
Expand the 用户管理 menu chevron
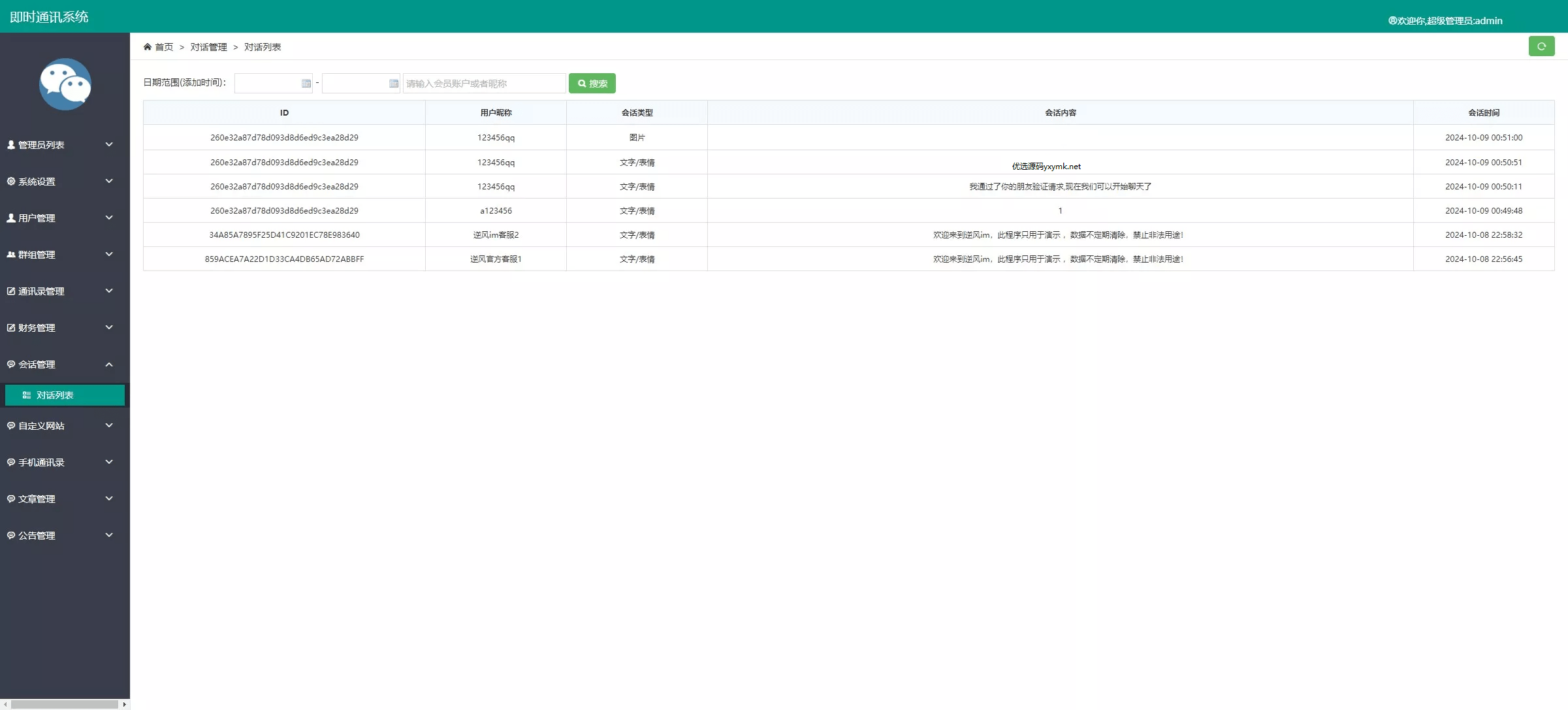click(109, 218)
